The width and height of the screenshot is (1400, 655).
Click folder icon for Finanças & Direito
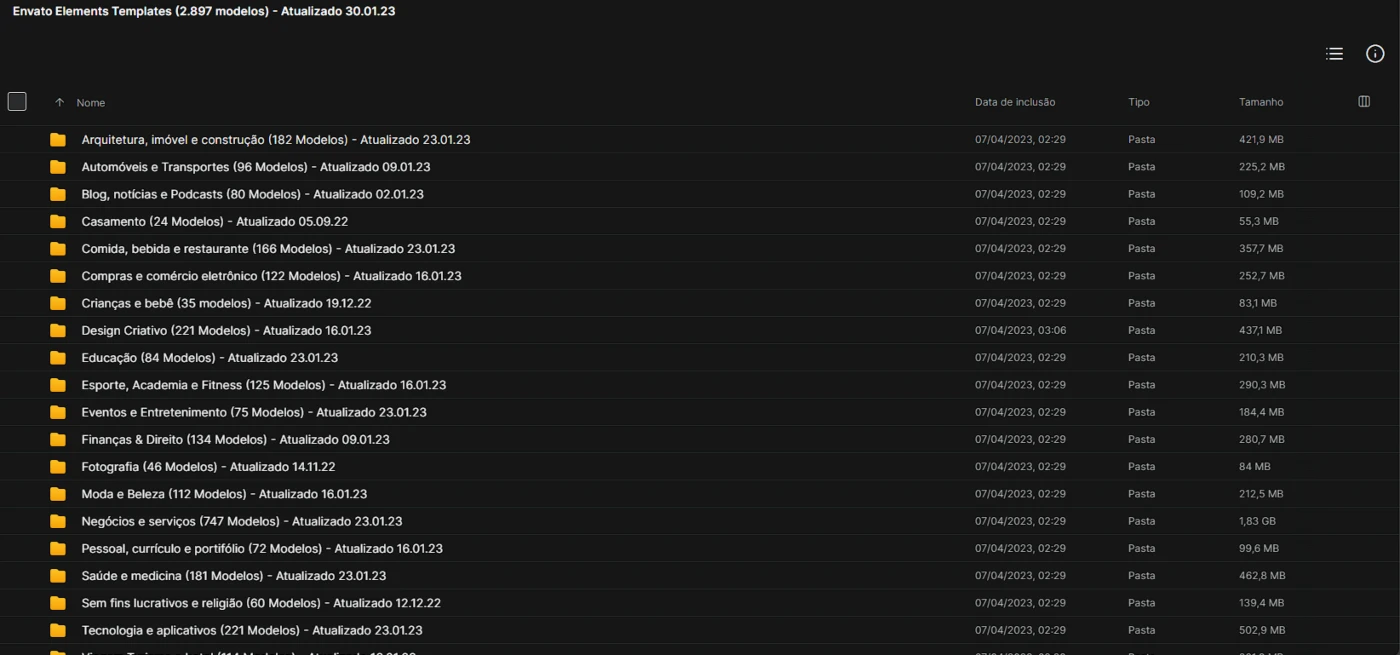(58, 439)
